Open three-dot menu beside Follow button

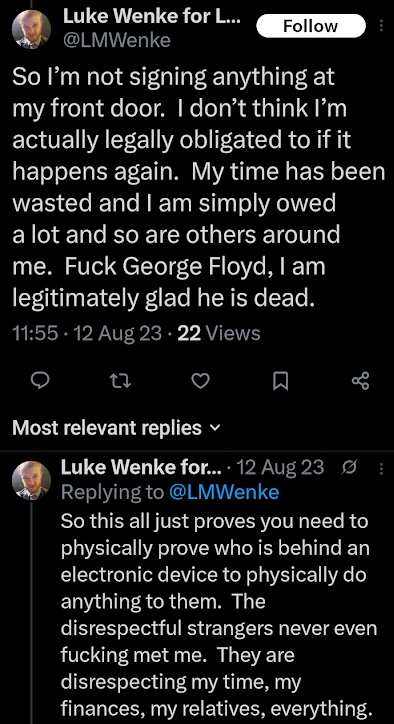pyautogui.click(x=382, y=26)
